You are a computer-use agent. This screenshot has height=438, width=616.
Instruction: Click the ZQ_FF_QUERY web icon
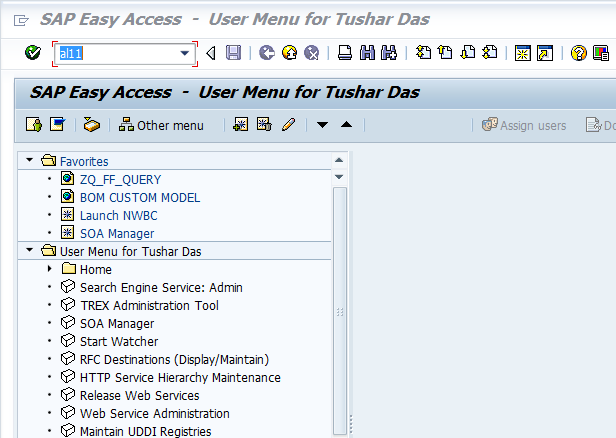(68, 178)
